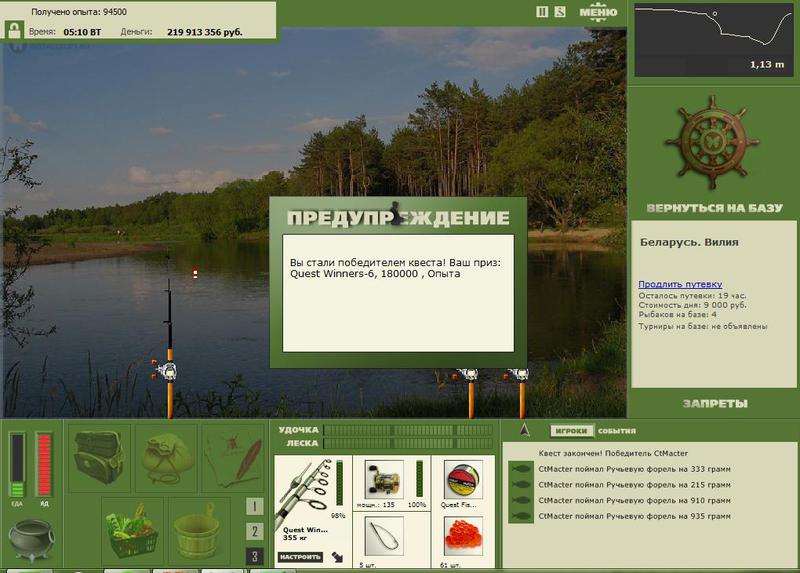
Task: Click the Предупреждение dialog title
Action: (x=398, y=218)
